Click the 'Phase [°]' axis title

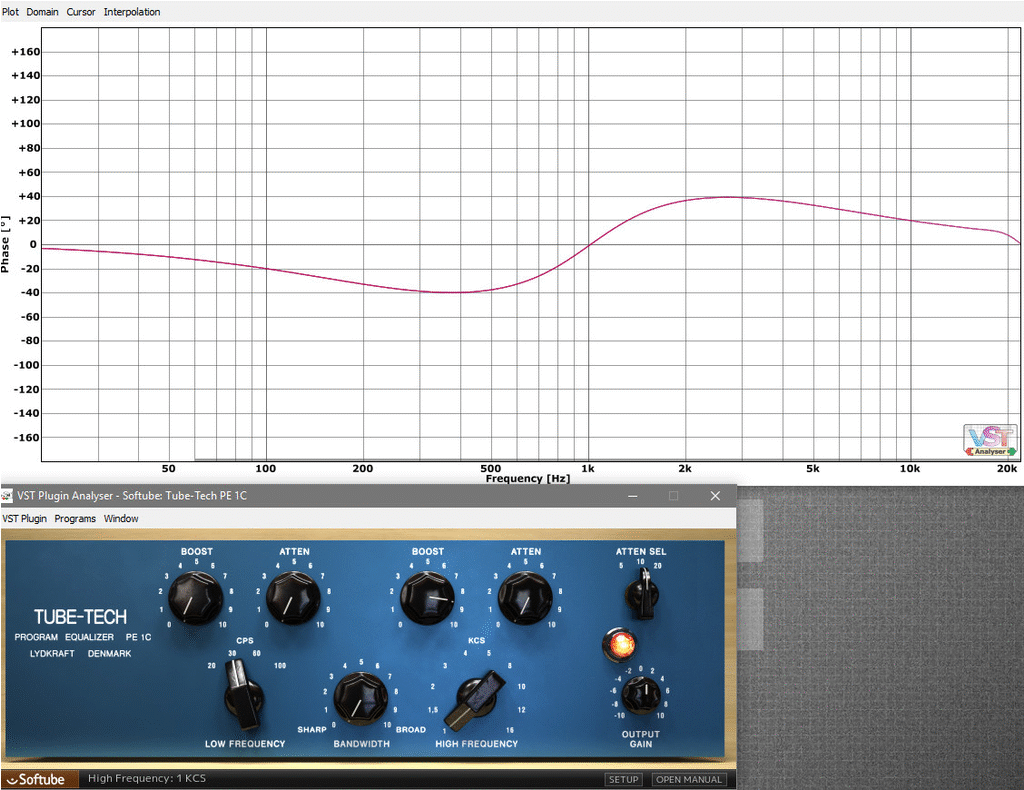pos(5,244)
